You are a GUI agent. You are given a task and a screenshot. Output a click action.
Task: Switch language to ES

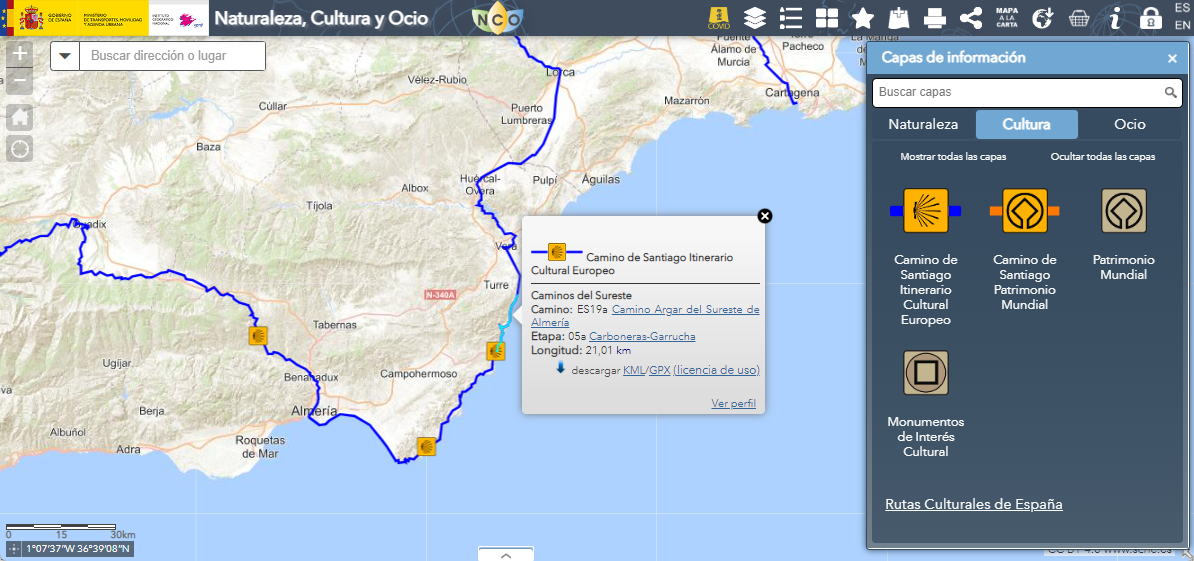1182,8
